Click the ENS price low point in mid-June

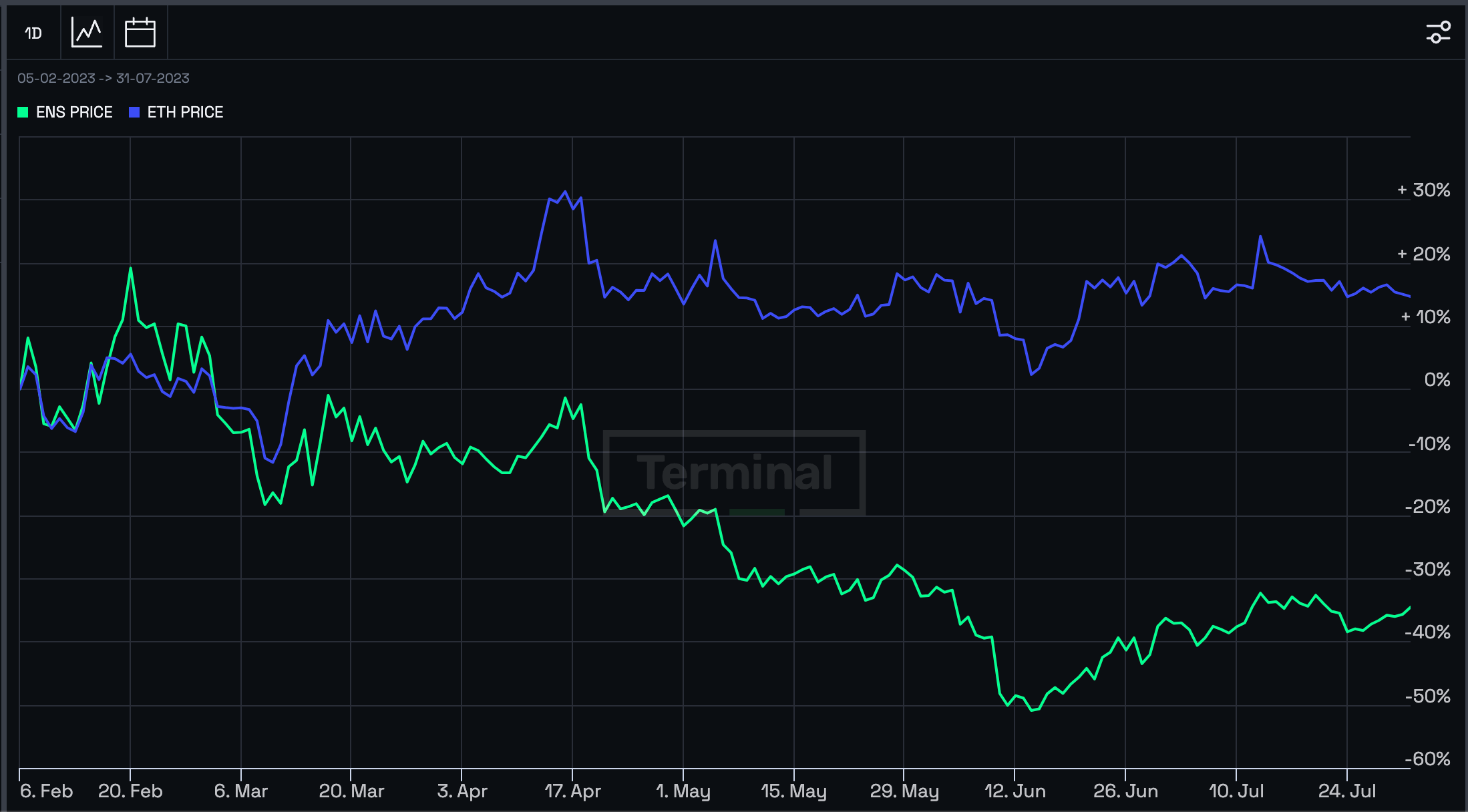pyautogui.click(x=1032, y=710)
